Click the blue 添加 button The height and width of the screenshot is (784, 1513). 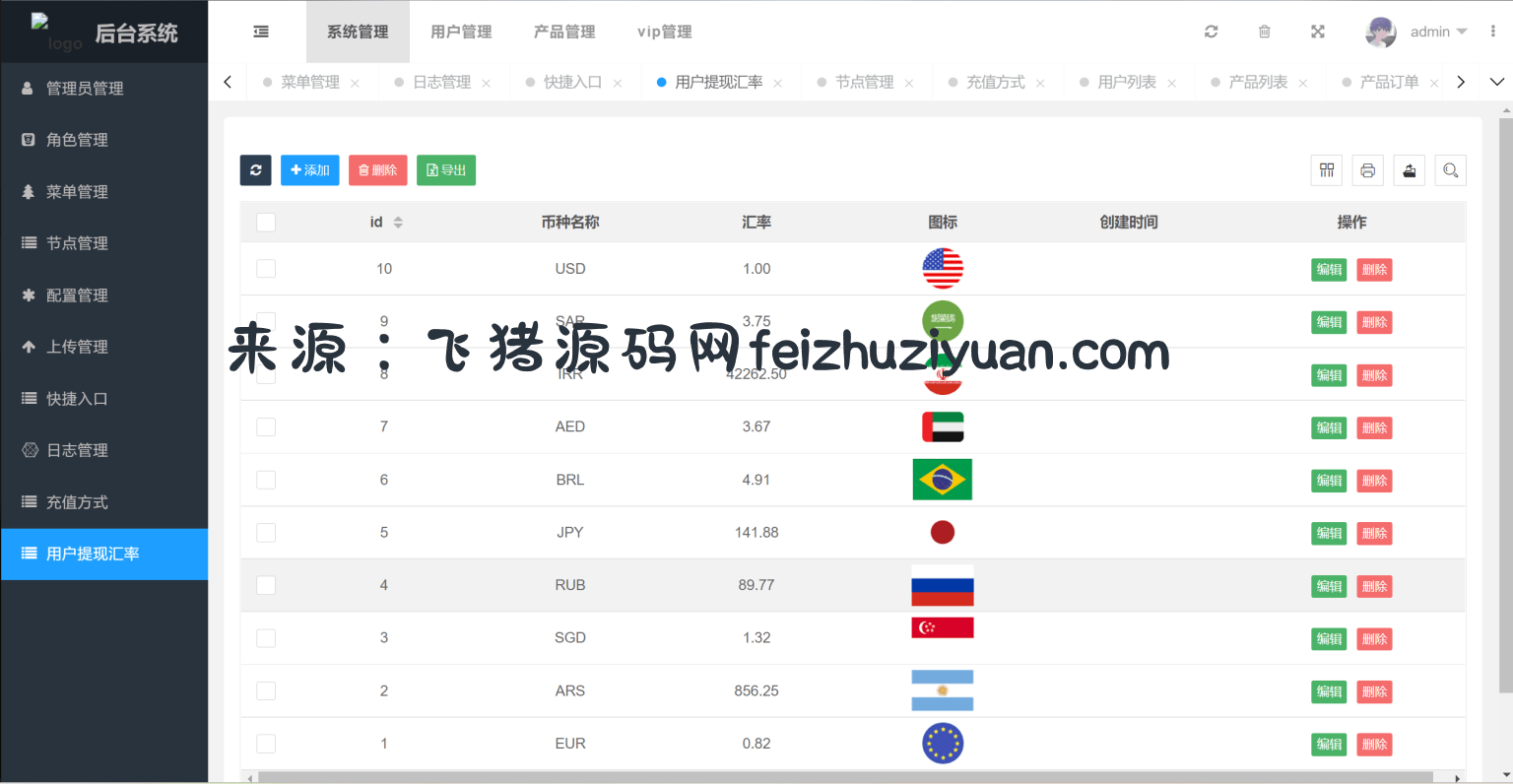(310, 170)
